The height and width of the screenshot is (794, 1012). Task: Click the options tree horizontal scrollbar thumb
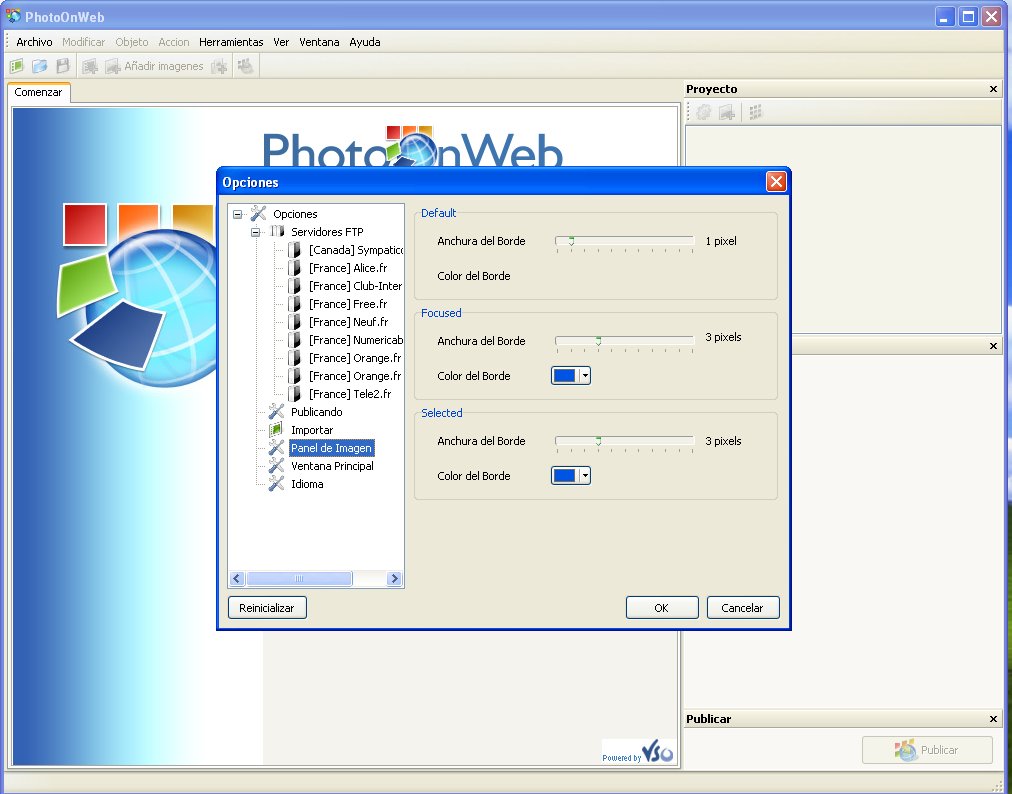point(299,578)
